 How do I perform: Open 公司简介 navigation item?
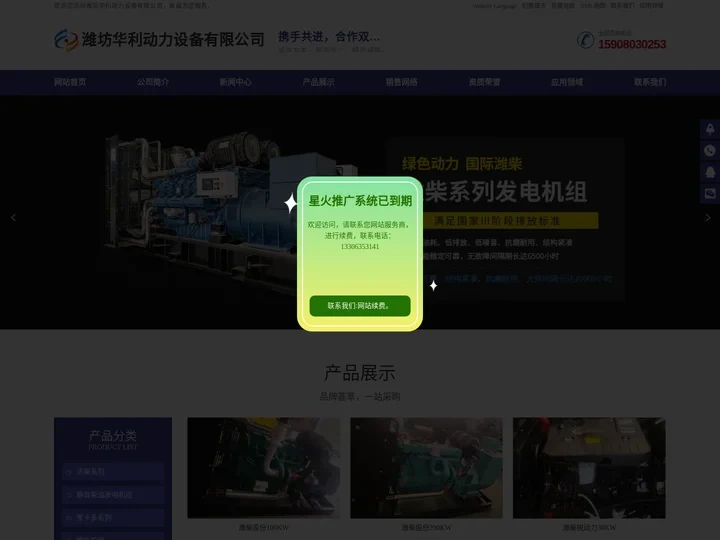153,82
